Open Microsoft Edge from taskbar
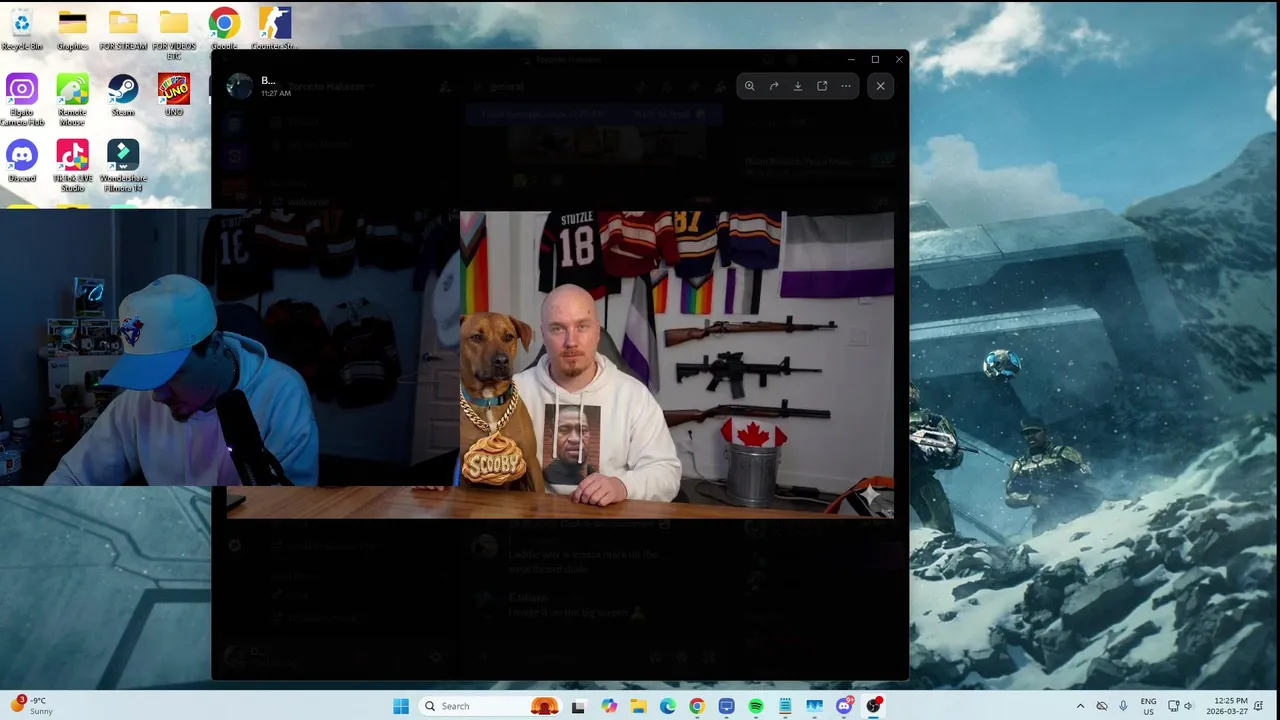 [x=667, y=706]
